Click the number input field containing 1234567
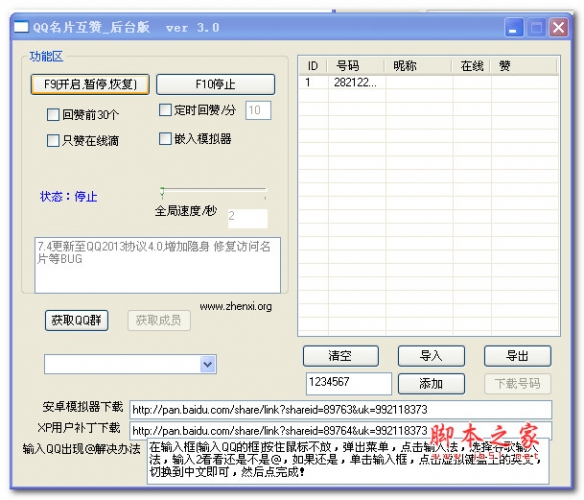The image size is (584, 500). pos(349,383)
